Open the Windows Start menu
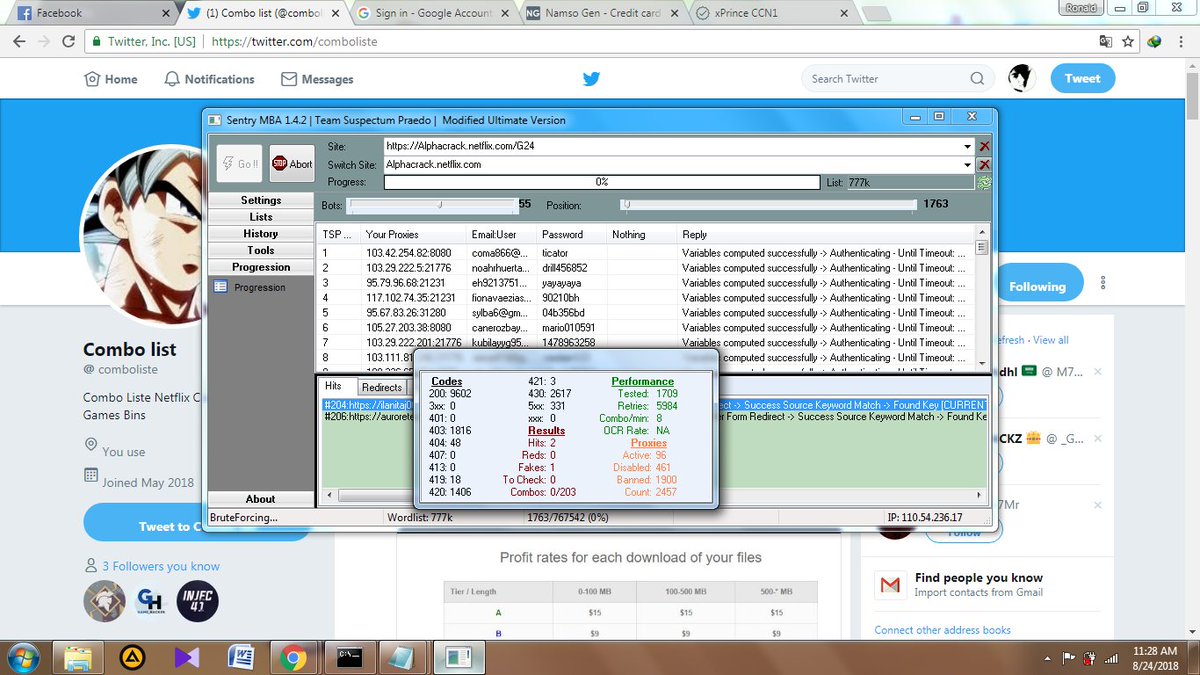Viewport: 1200px width, 675px height. [23, 657]
